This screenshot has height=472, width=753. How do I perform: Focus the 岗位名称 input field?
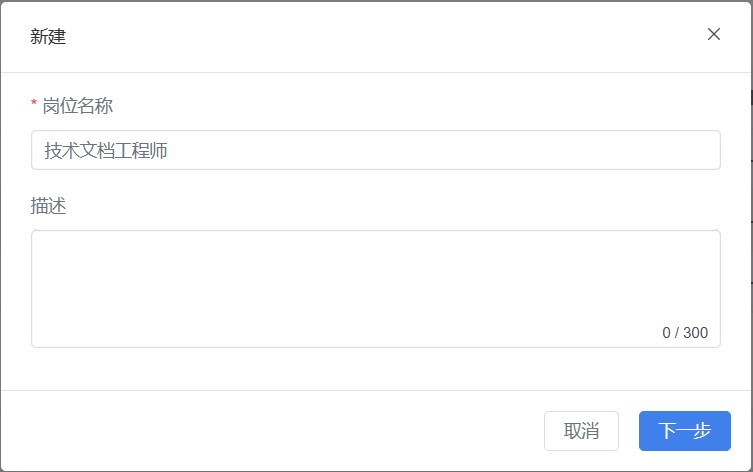pyautogui.click(x=375, y=150)
